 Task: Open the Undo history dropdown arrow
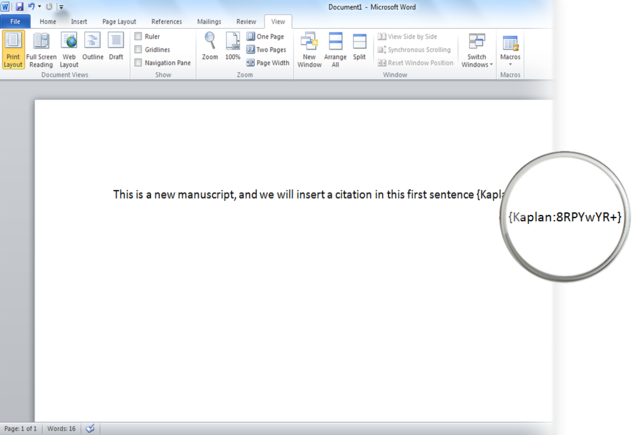(x=40, y=7)
